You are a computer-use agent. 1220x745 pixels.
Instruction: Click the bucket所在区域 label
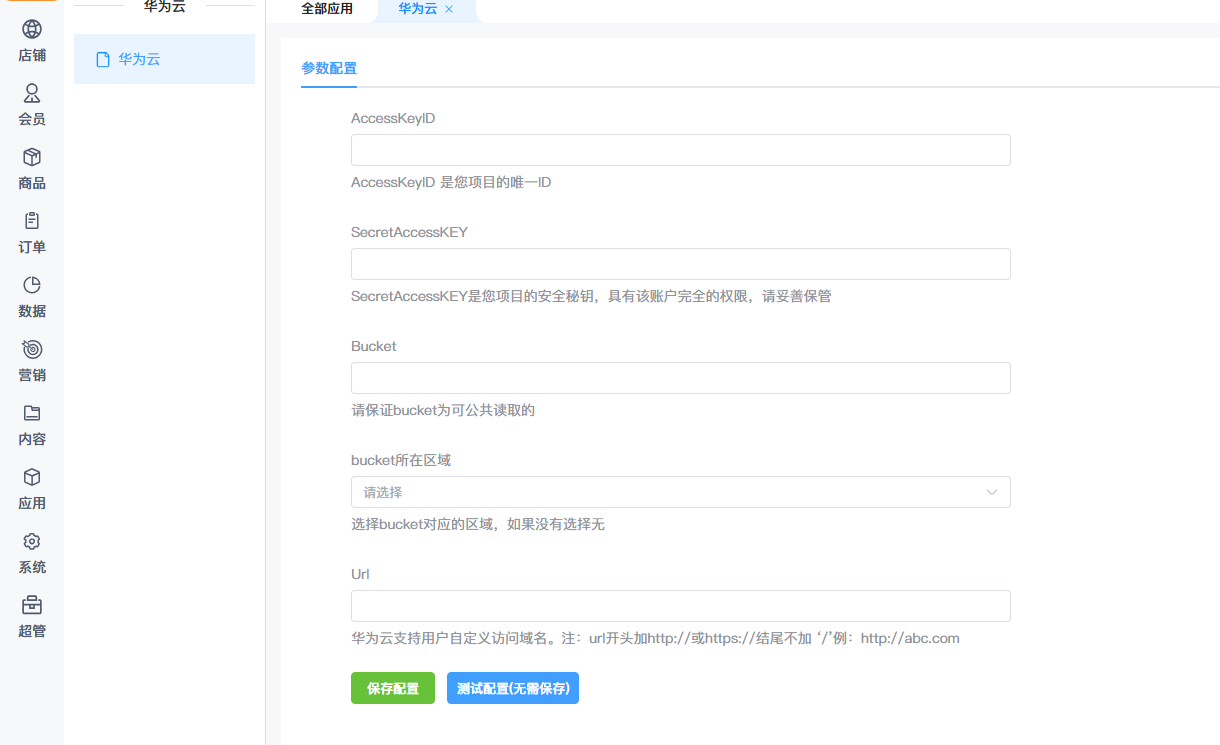(x=401, y=460)
